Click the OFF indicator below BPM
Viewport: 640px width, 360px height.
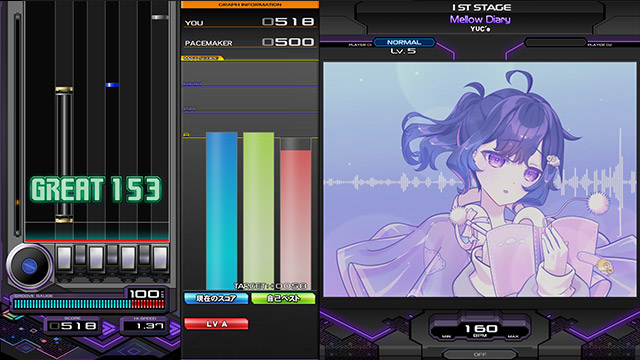(480, 354)
